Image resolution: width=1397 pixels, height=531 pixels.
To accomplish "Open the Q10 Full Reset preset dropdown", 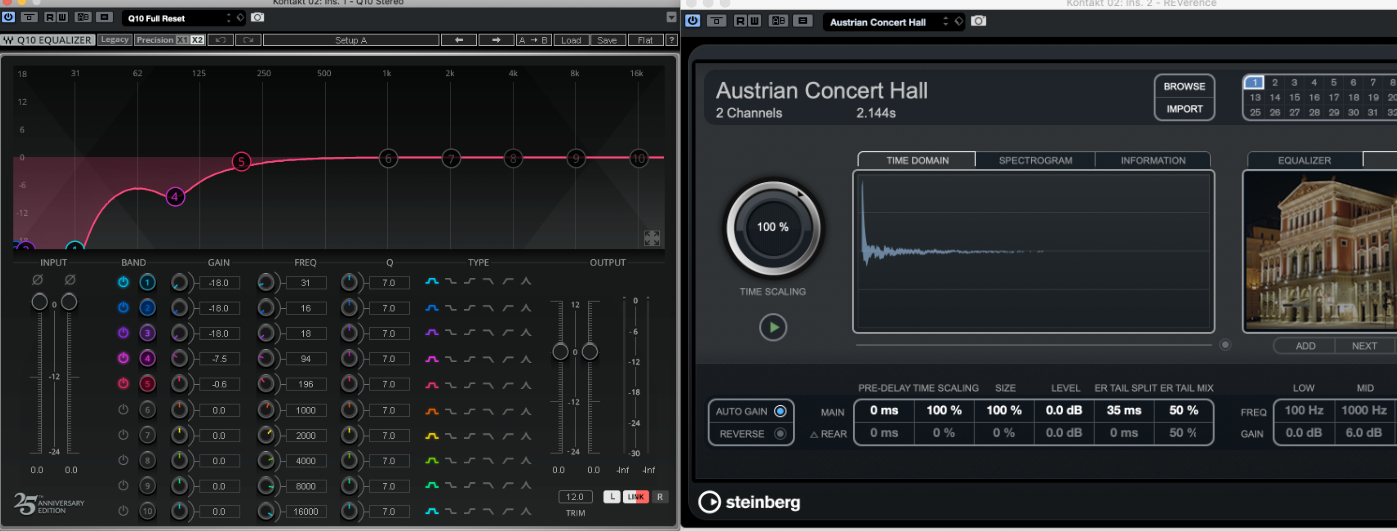I will click(x=184, y=18).
